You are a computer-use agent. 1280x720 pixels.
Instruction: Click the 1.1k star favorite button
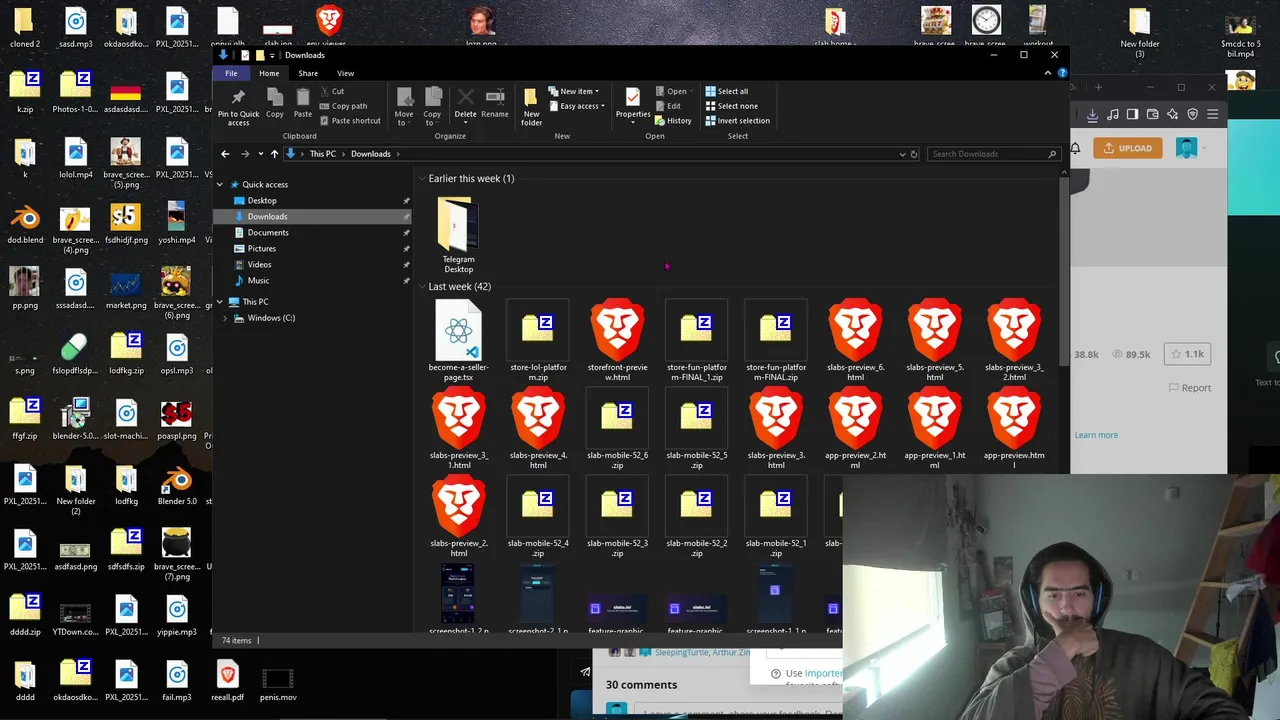tap(1187, 354)
